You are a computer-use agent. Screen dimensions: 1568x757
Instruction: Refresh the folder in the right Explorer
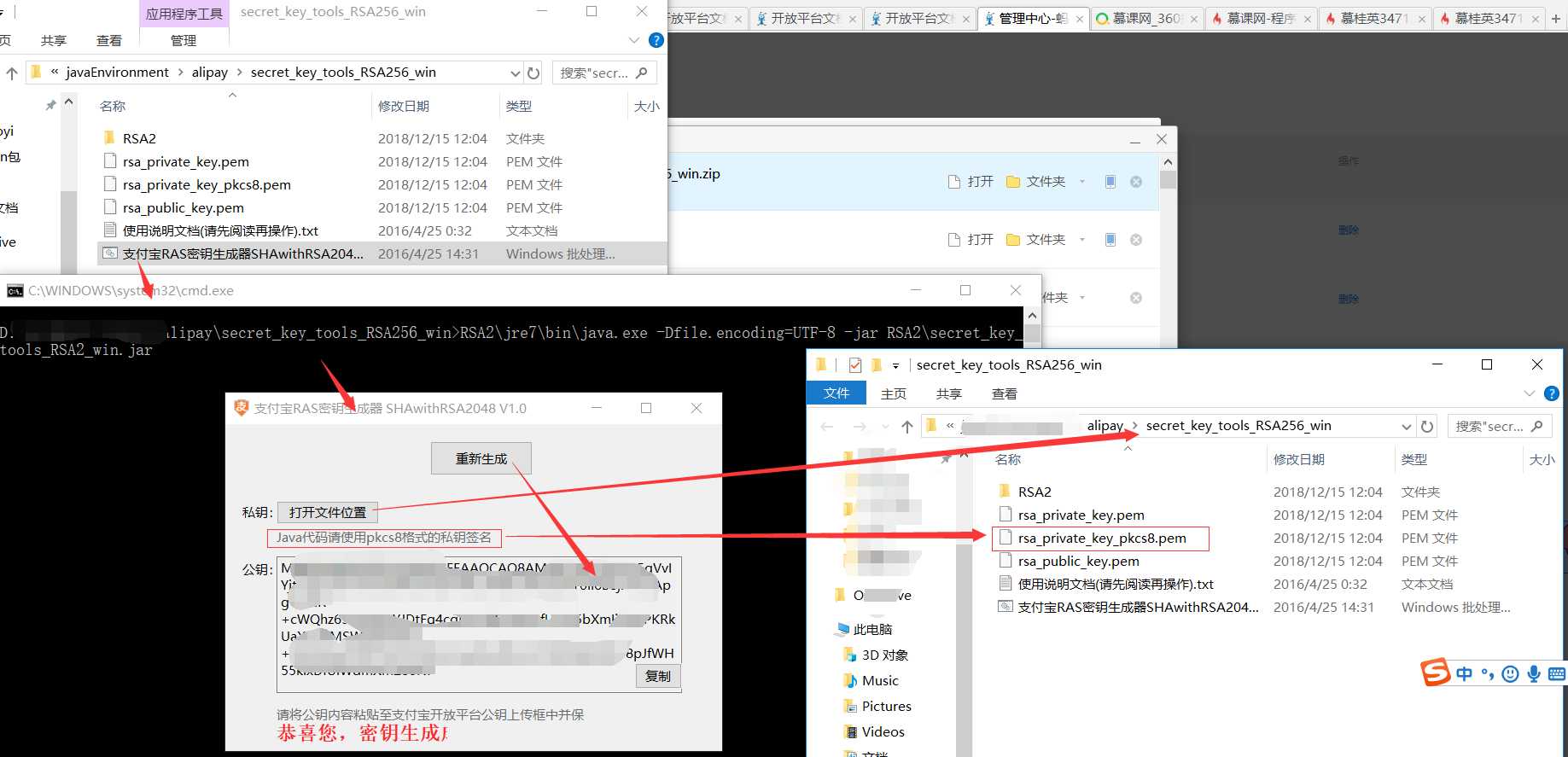[1427, 426]
